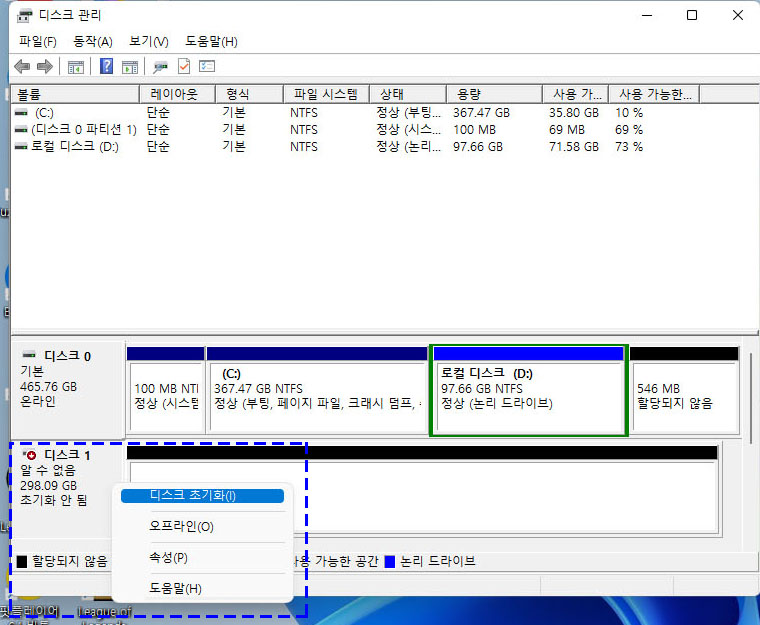
Task: Choose 디스크 초기화(I) from context menu
Action: pos(202,496)
